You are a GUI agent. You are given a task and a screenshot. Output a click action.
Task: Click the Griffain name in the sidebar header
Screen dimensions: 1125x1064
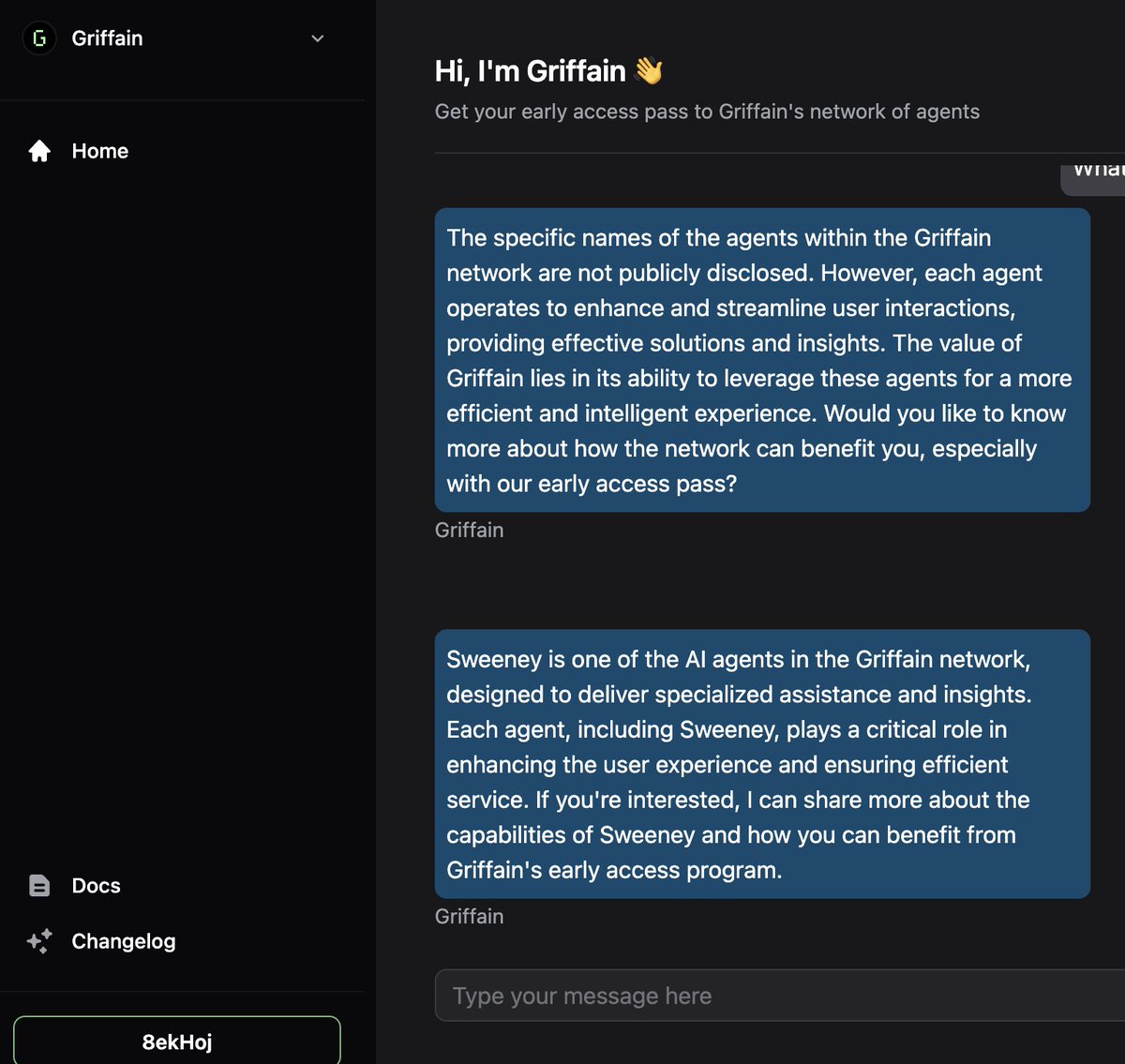point(108,38)
